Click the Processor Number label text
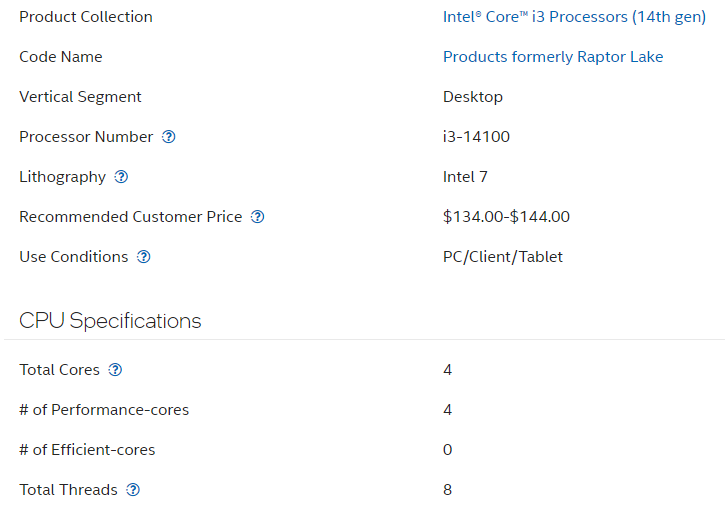Viewport: 725px width, 507px height. click(x=86, y=137)
